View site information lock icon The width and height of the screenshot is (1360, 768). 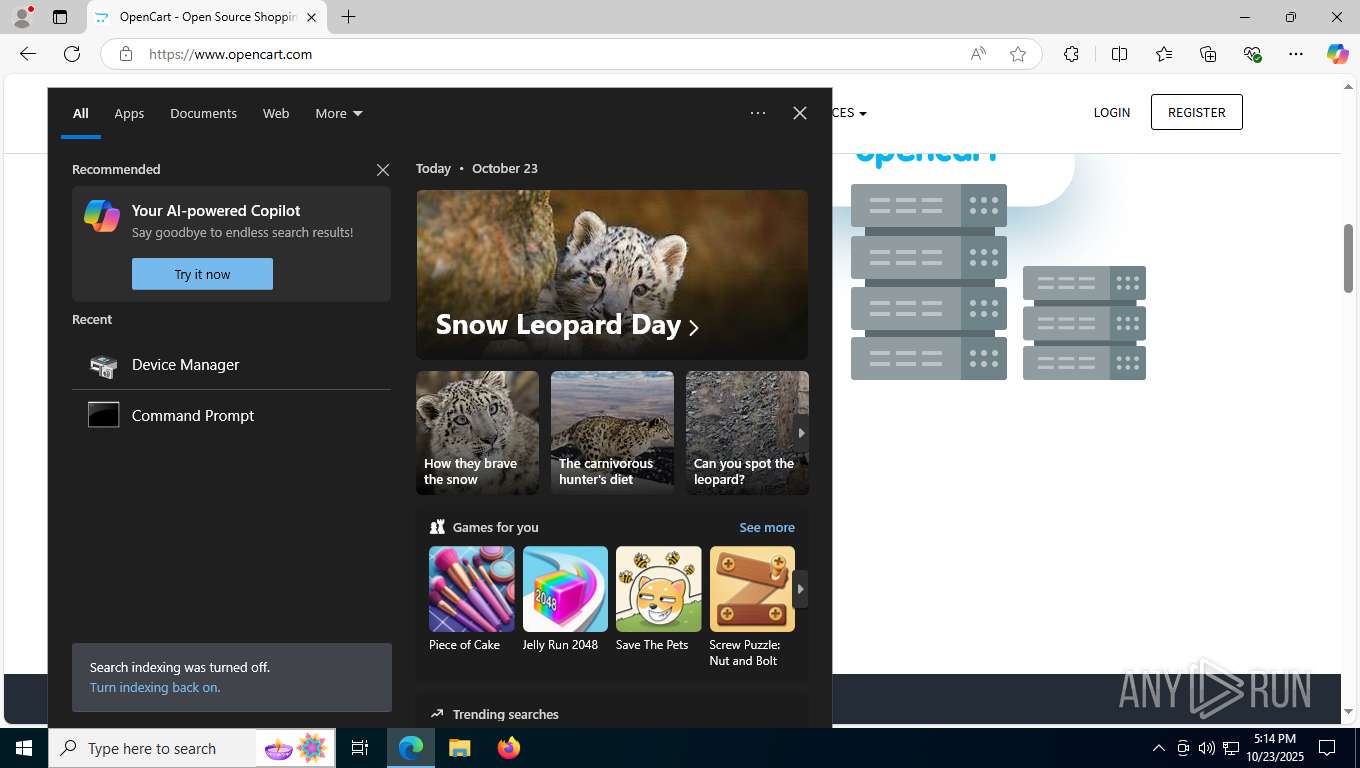pos(125,54)
